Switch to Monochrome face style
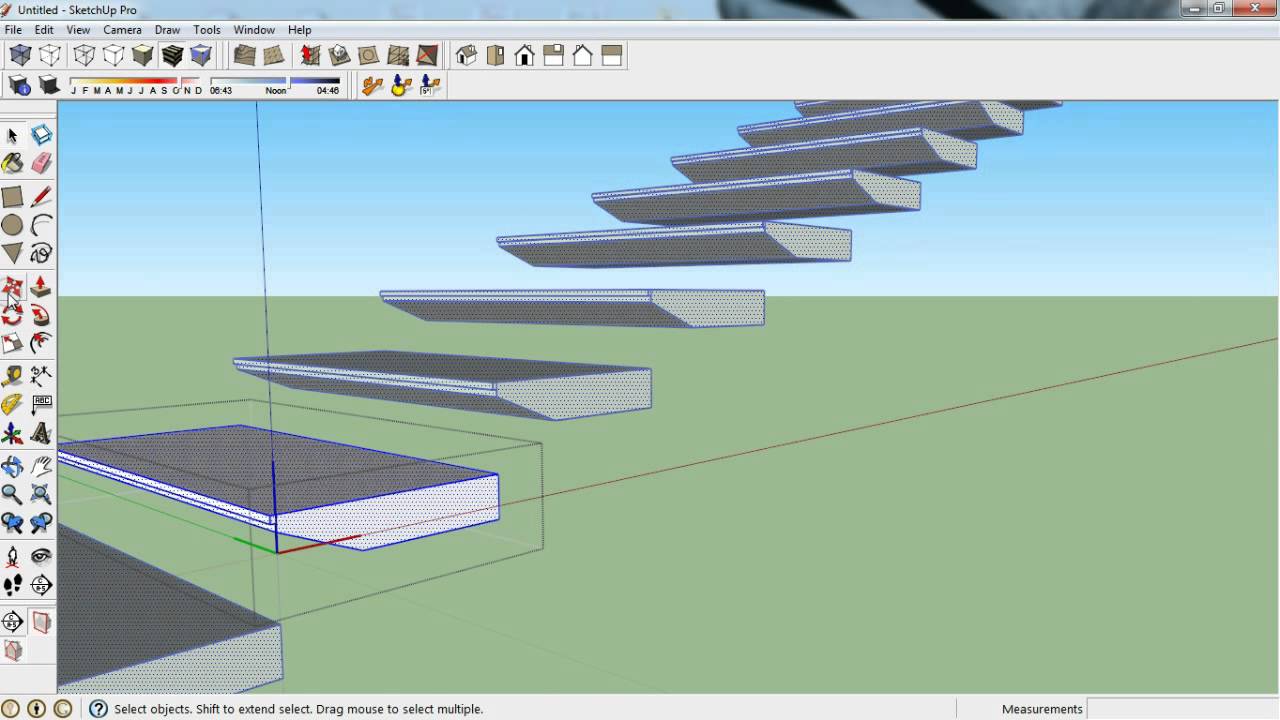 pos(201,55)
